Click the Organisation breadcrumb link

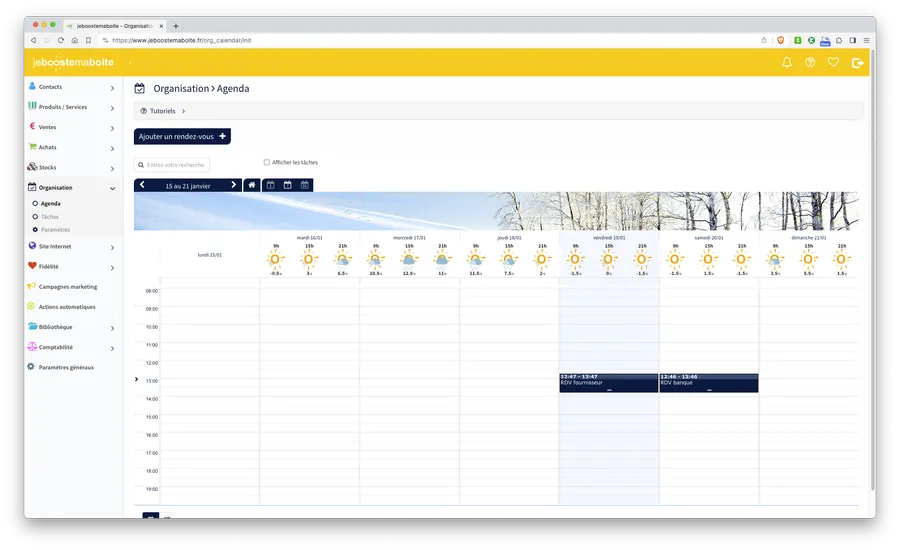181,88
